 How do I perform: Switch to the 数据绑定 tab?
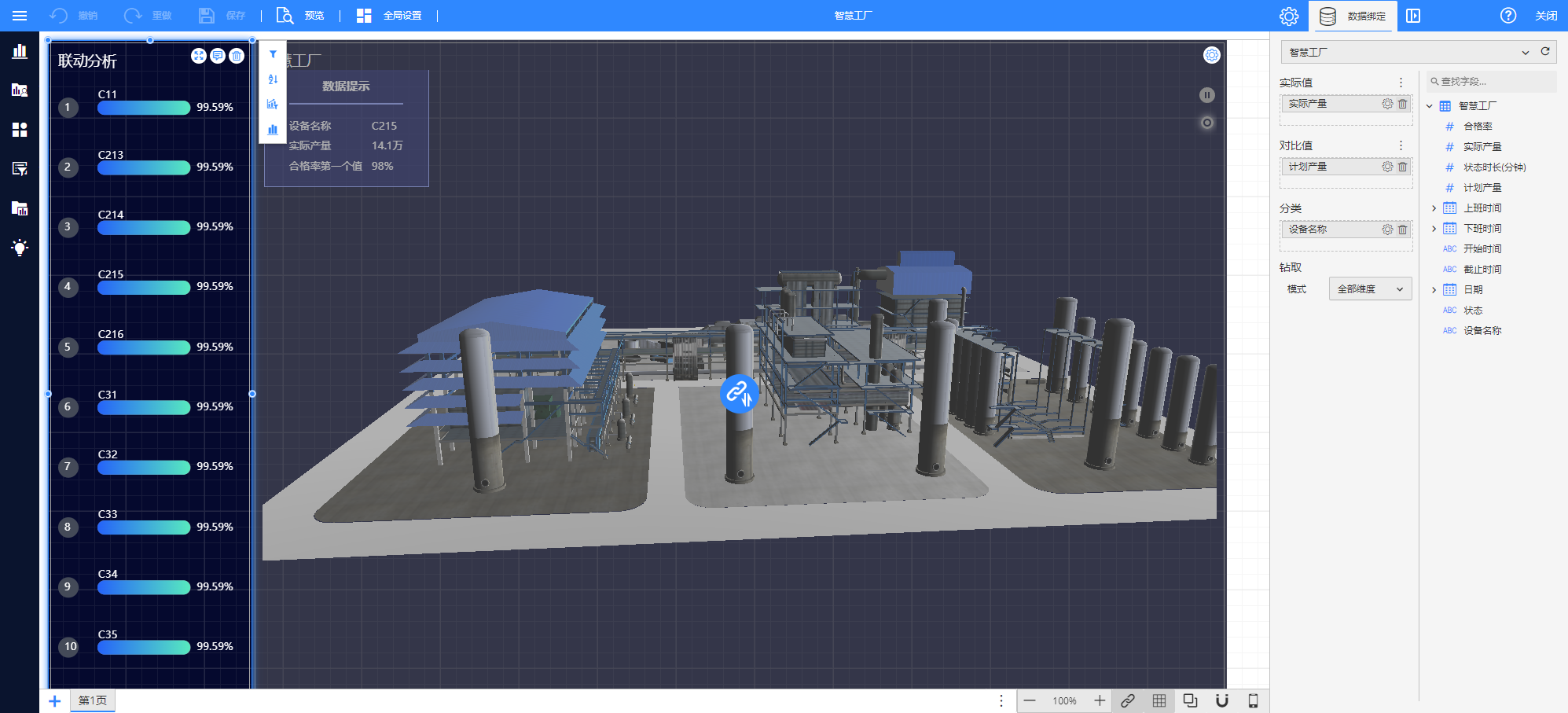(x=1353, y=16)
